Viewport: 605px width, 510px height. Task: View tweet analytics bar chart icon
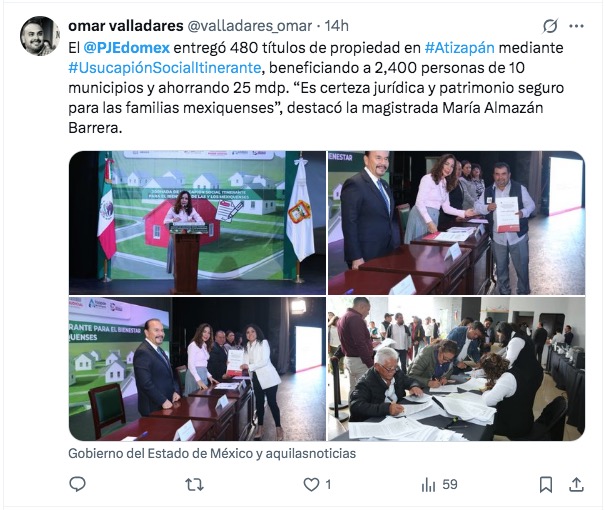(x=428, y=485)
